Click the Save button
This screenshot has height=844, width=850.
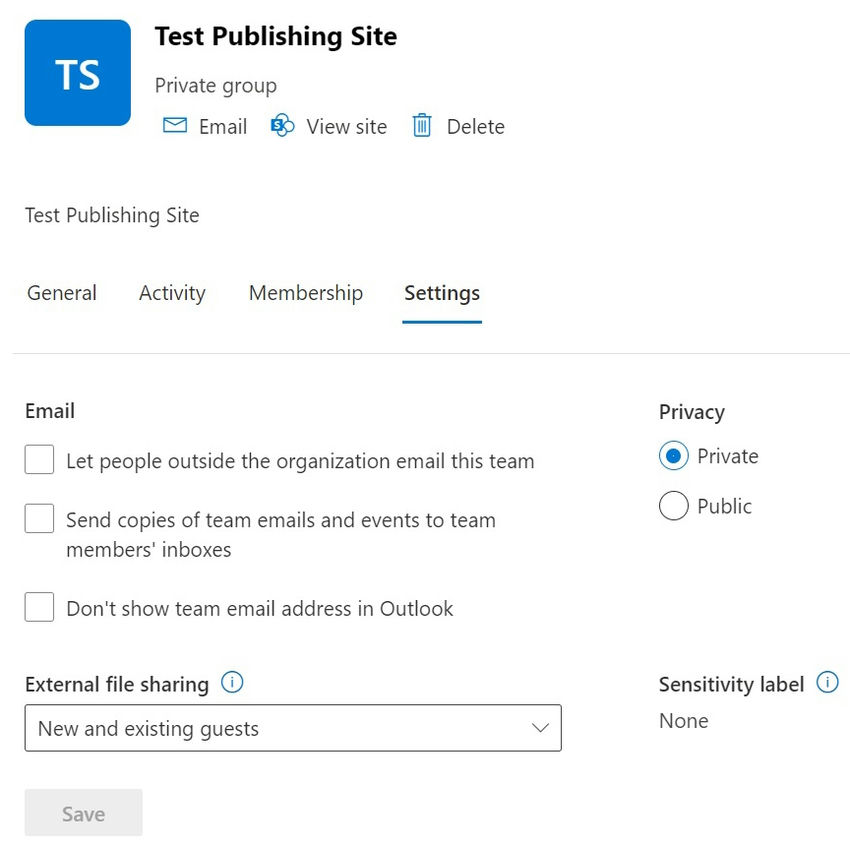point(83,813)
